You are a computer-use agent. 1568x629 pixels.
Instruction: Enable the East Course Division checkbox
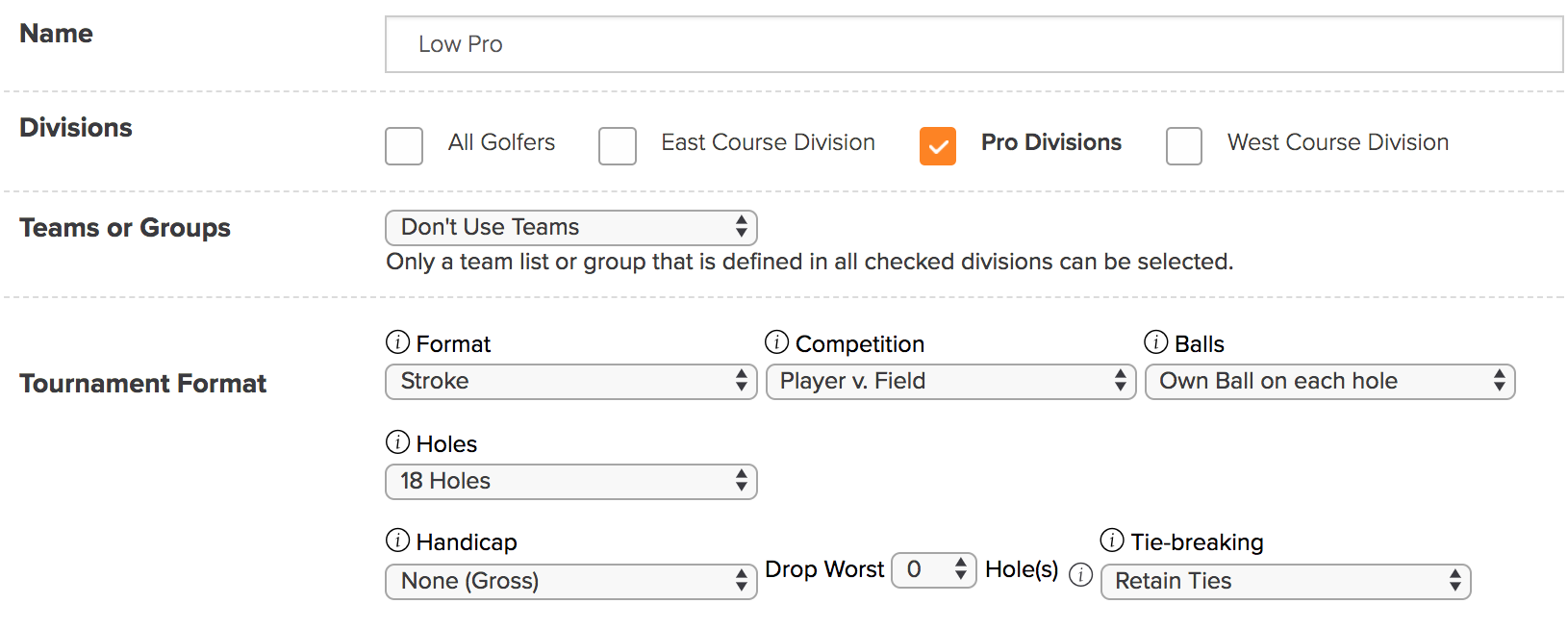618,146
